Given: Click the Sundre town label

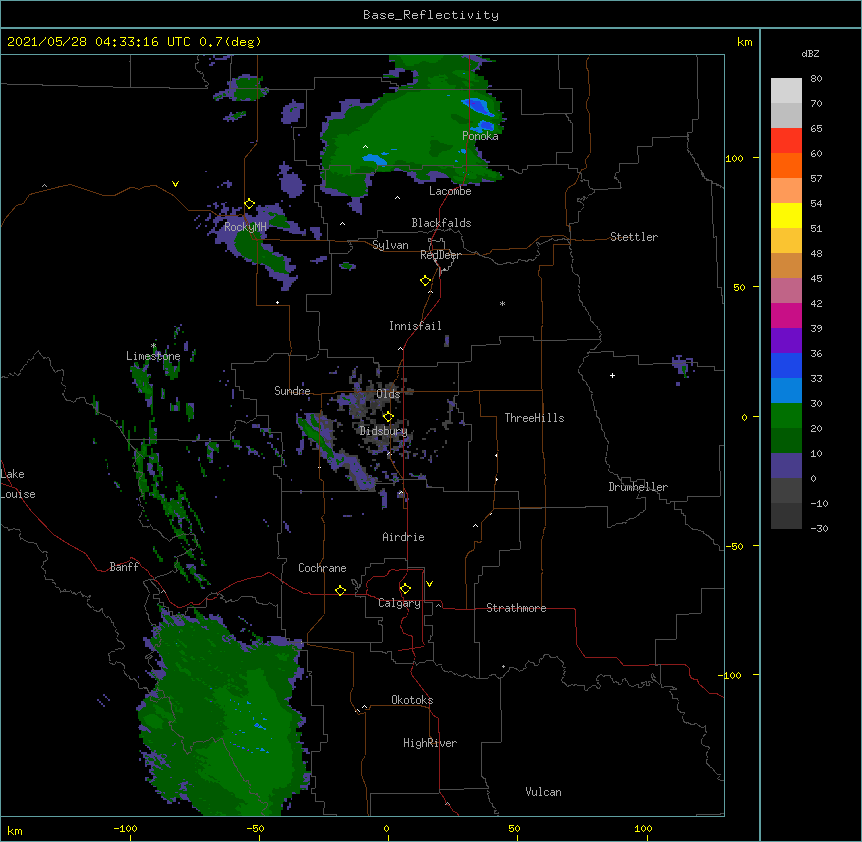Looking at the screenshot, I should tap(292, 391).
